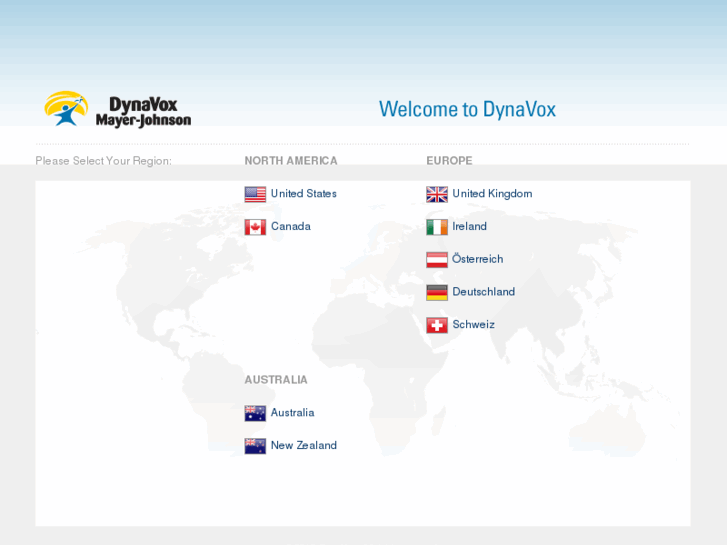Click the Canada flag icon

coord(255,227)
